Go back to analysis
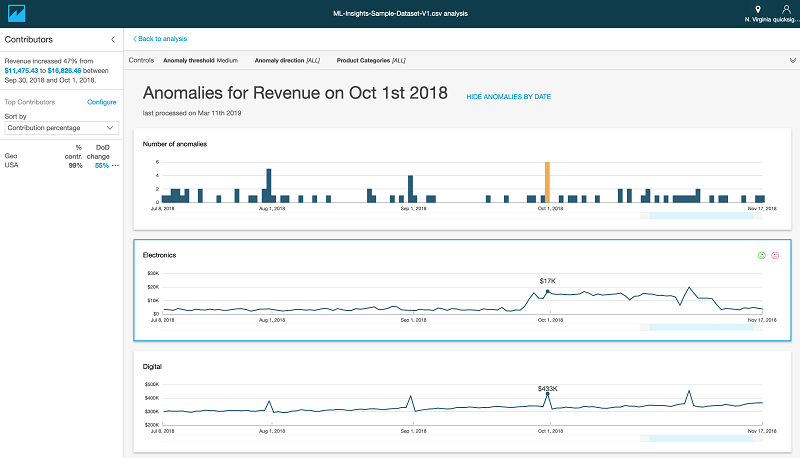 coord(161,39)
